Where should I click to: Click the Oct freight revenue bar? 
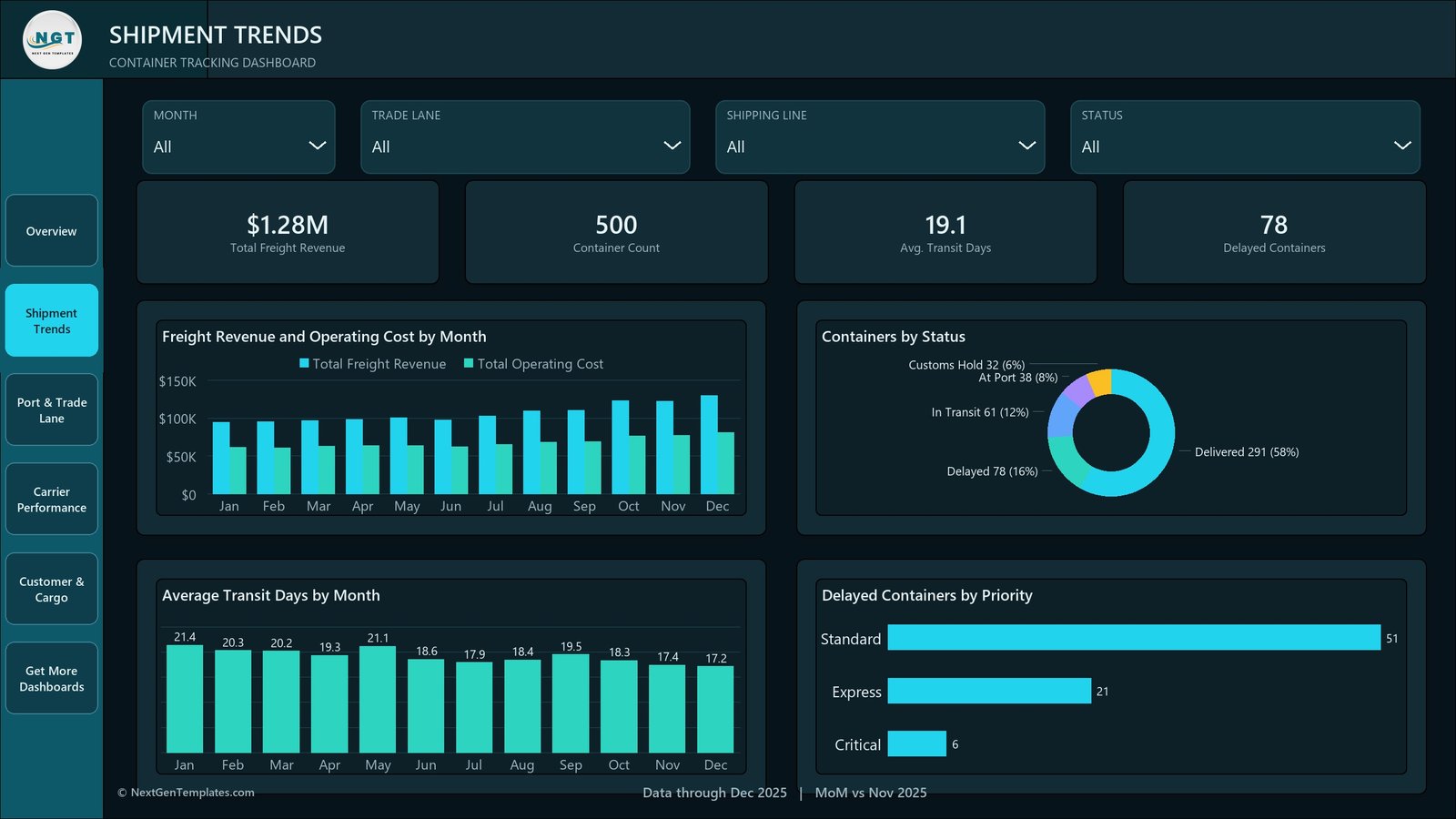point(621,448)
